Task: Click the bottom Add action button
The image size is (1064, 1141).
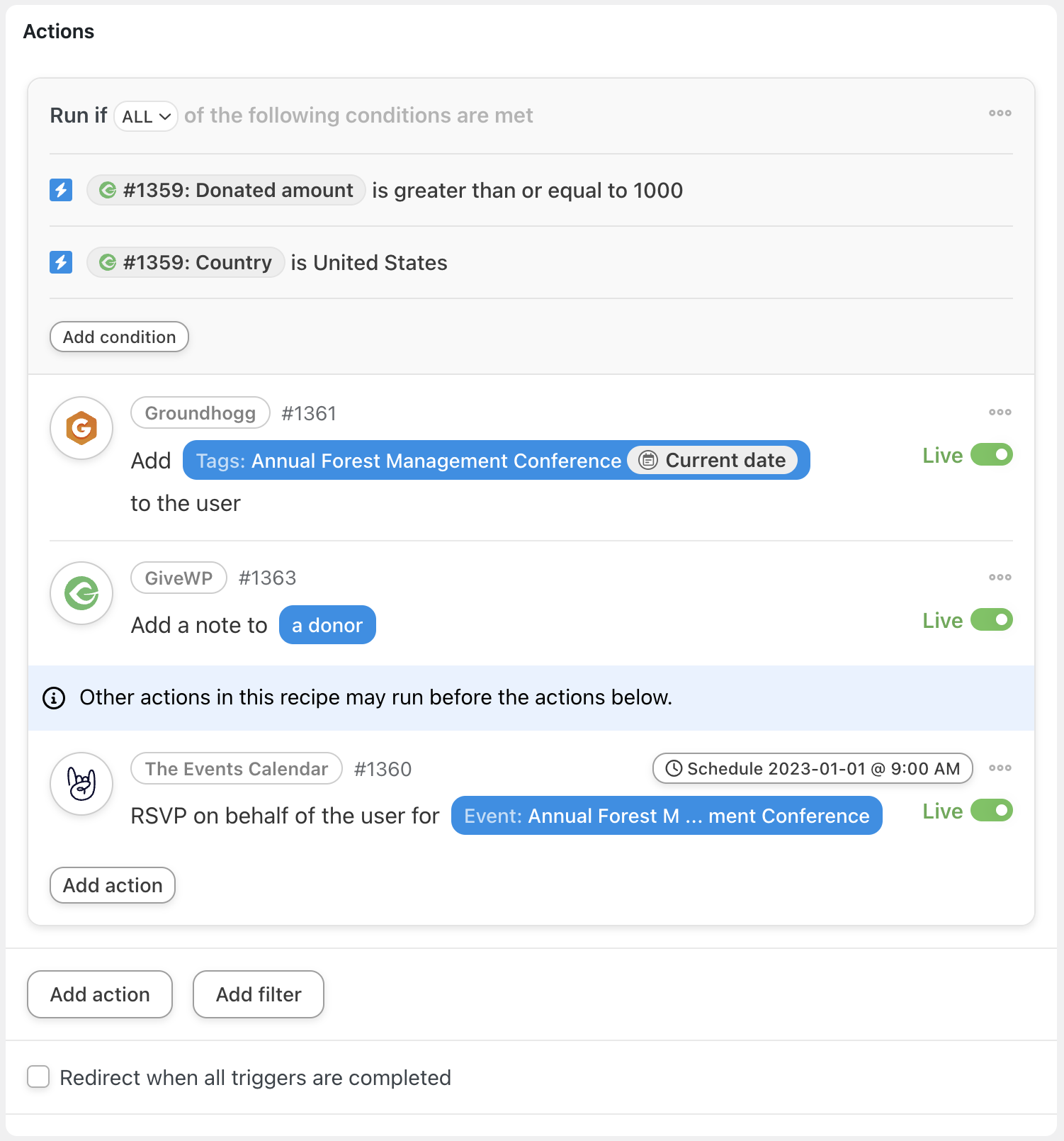Action: click(100, 994)
